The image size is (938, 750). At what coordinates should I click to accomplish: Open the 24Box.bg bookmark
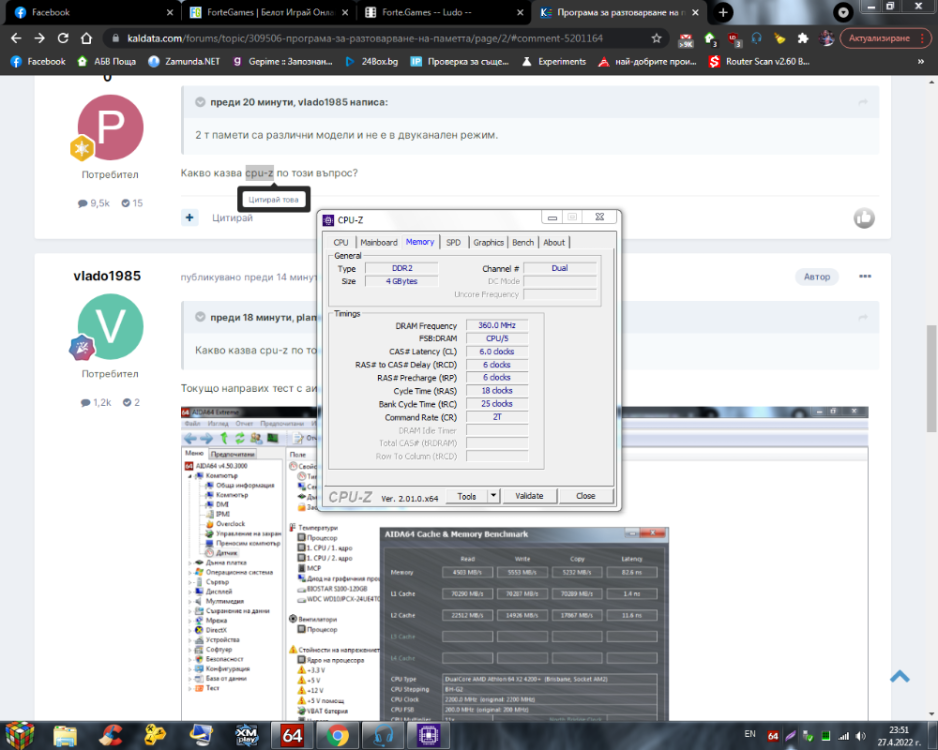371,62
